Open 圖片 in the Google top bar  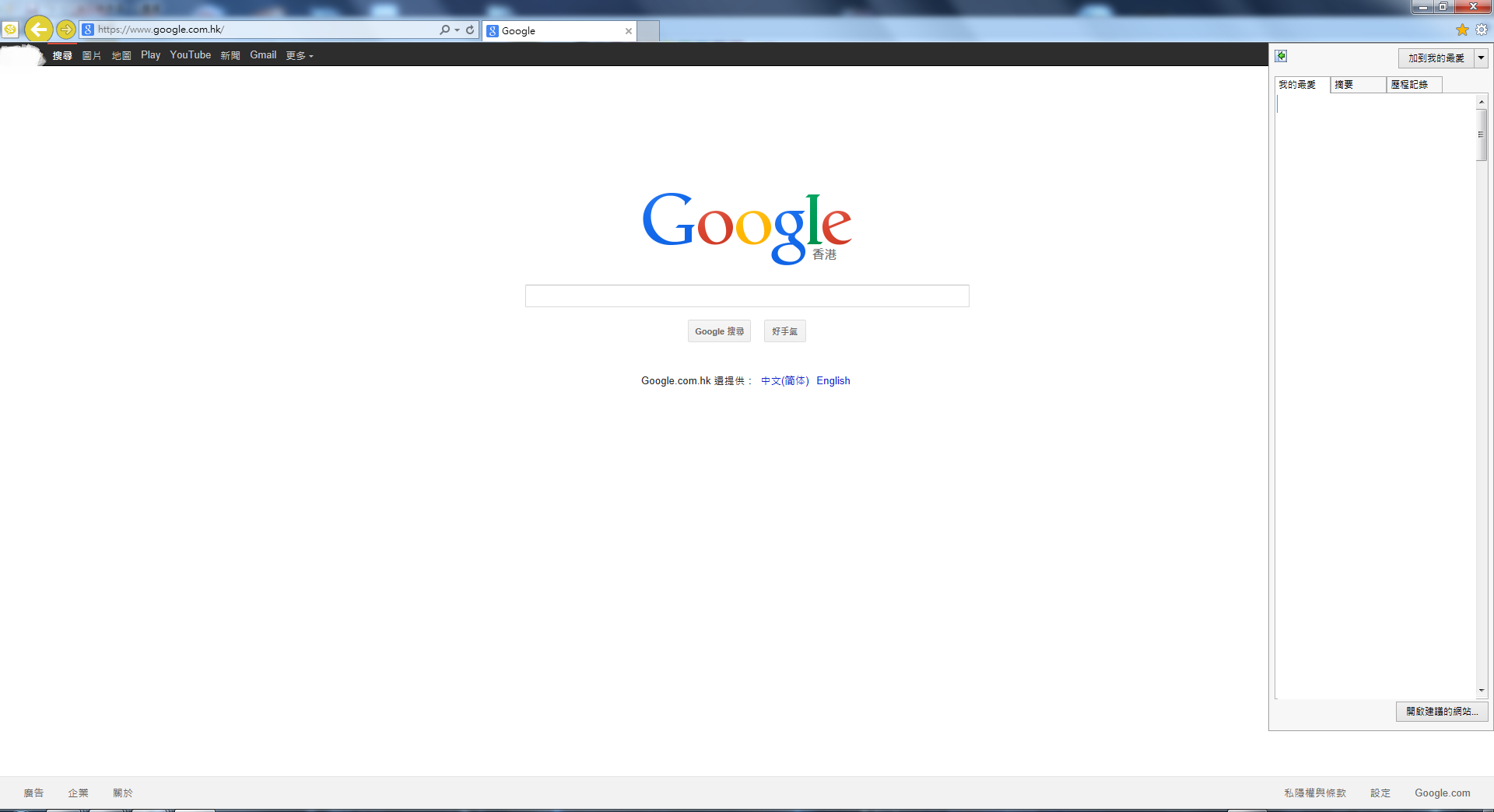92,55
